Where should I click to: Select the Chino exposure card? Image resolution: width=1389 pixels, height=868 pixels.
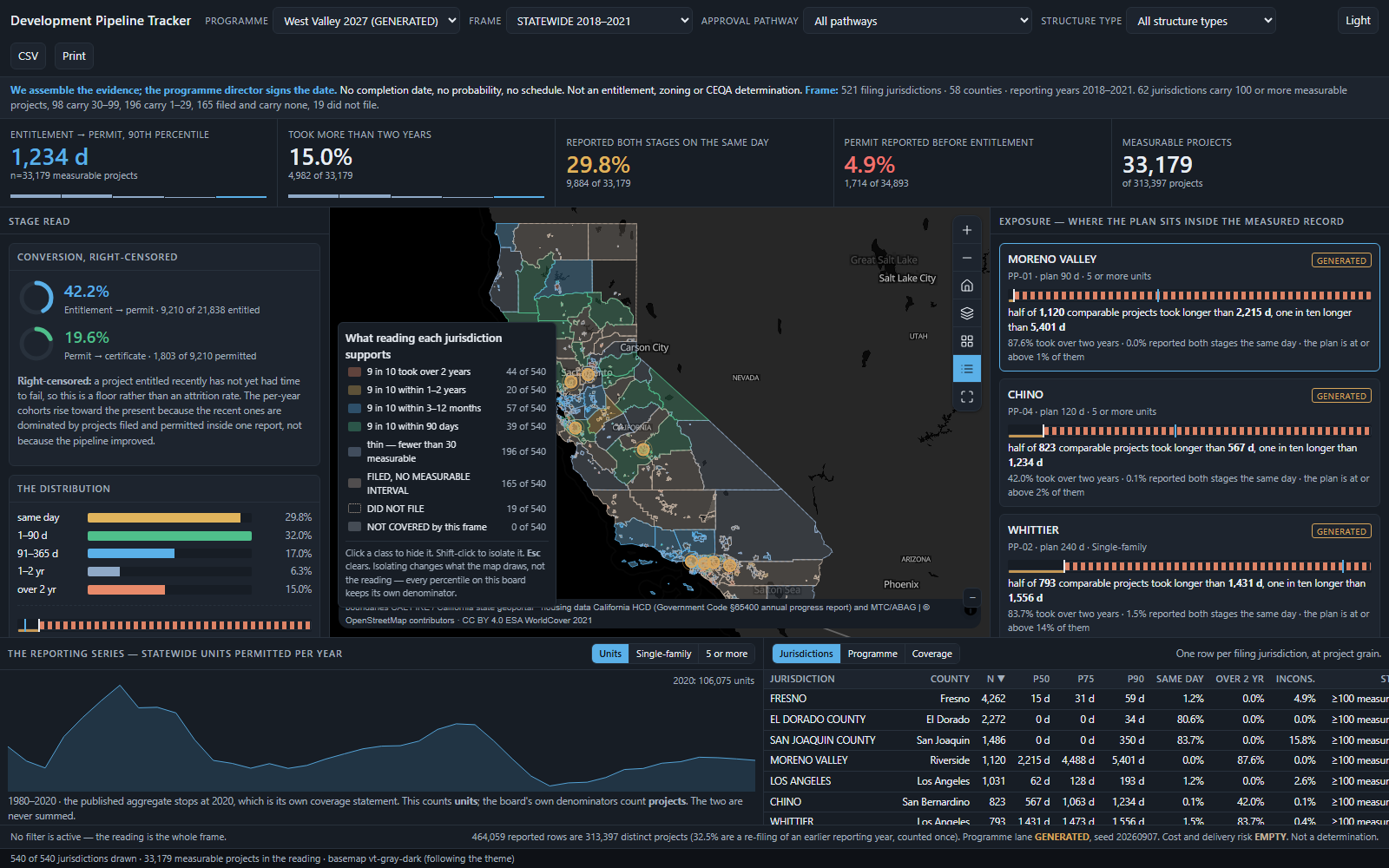coord(1189,443)
